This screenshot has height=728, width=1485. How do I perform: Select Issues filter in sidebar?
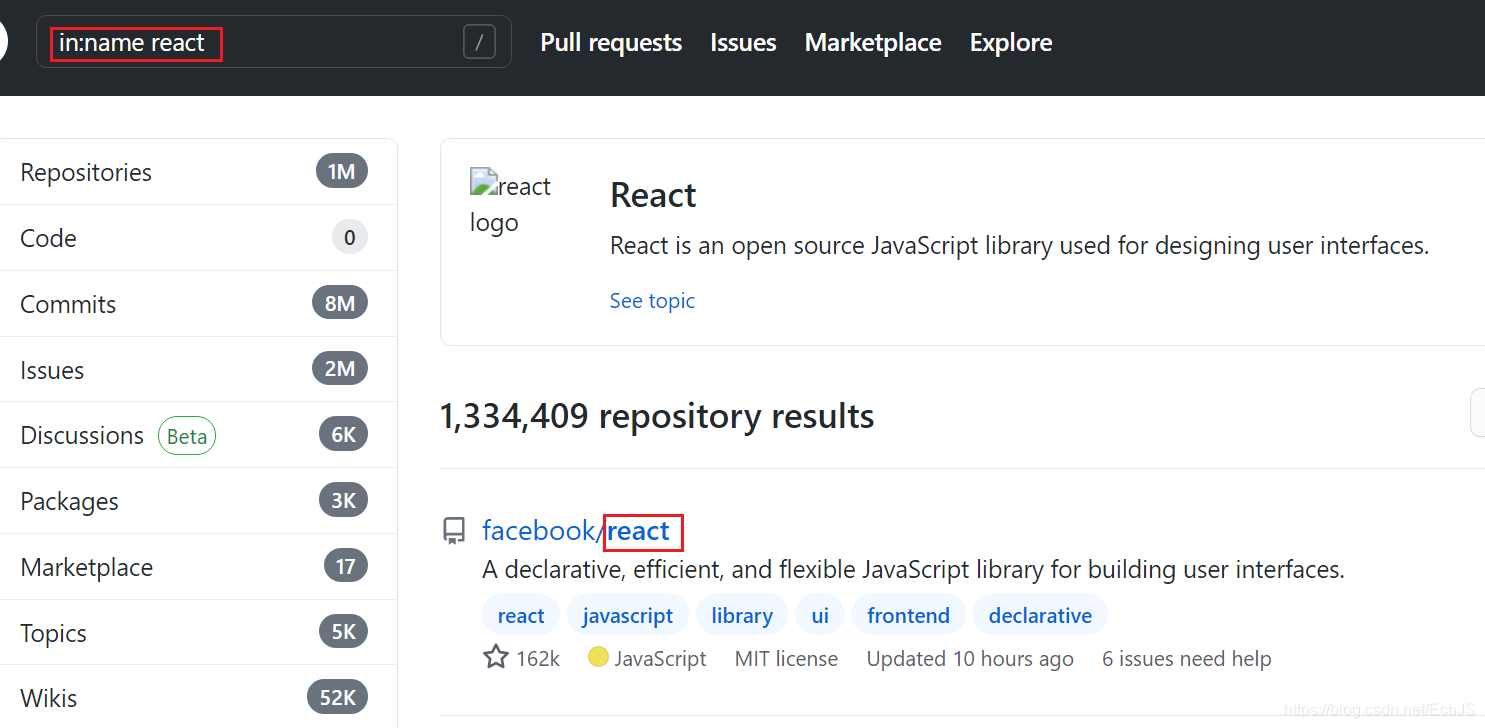(198, 370)
